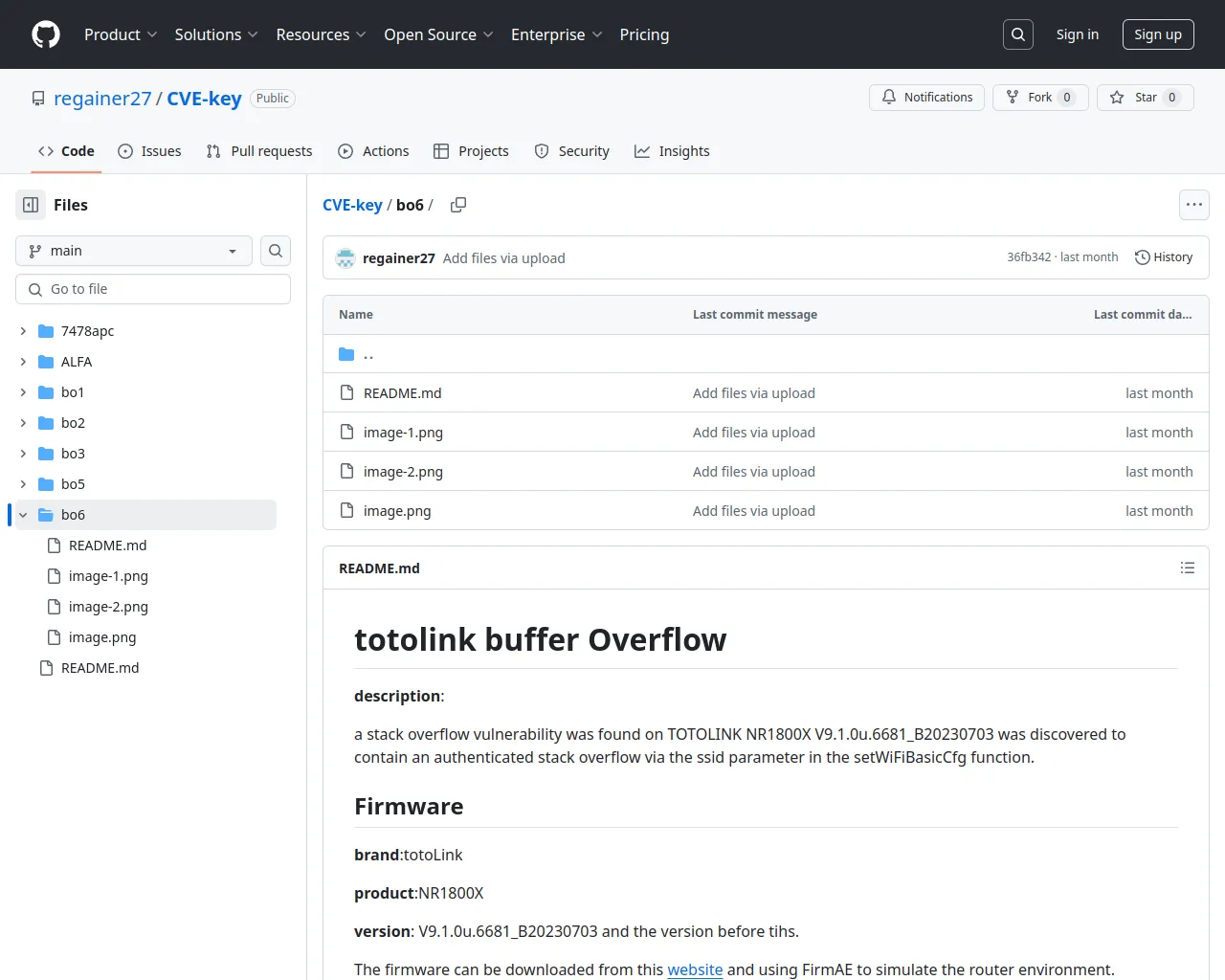Open the main branch dropdown
The height and width of the screenshot is (980, 1225).
134,251
